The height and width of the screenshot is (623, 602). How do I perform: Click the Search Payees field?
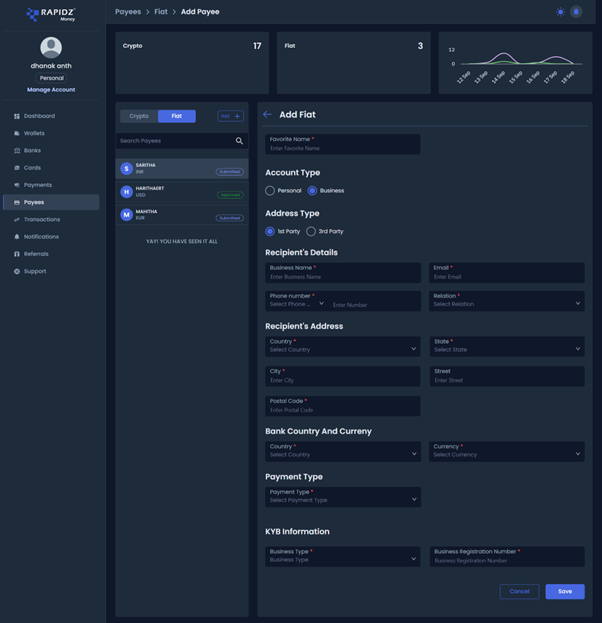182,141
